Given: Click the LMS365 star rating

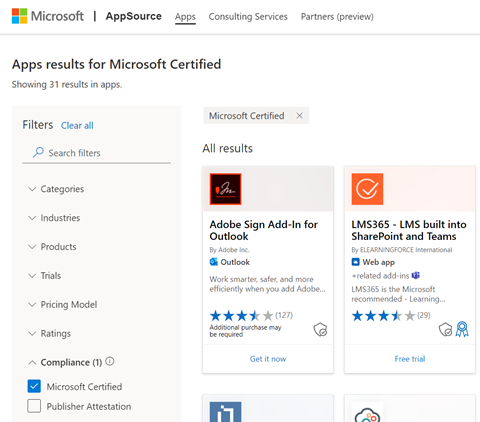Looking at the screenshot, I should (x=383, y=315).
